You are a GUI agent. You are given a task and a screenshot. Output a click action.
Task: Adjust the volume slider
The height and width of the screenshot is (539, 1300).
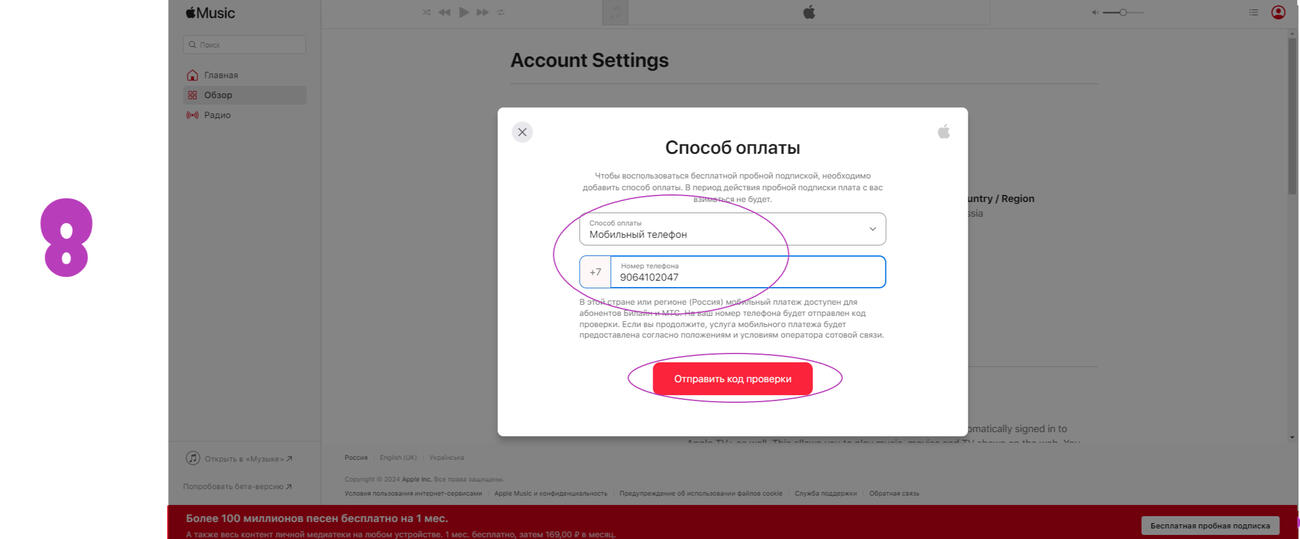[1123, 12]
